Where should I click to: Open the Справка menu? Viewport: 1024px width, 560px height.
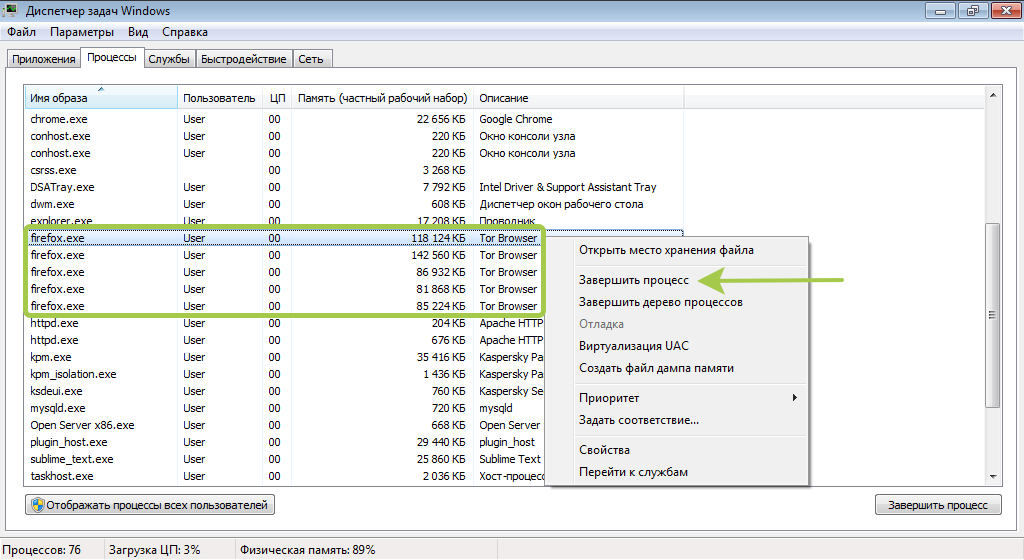(x=185, y=32)
